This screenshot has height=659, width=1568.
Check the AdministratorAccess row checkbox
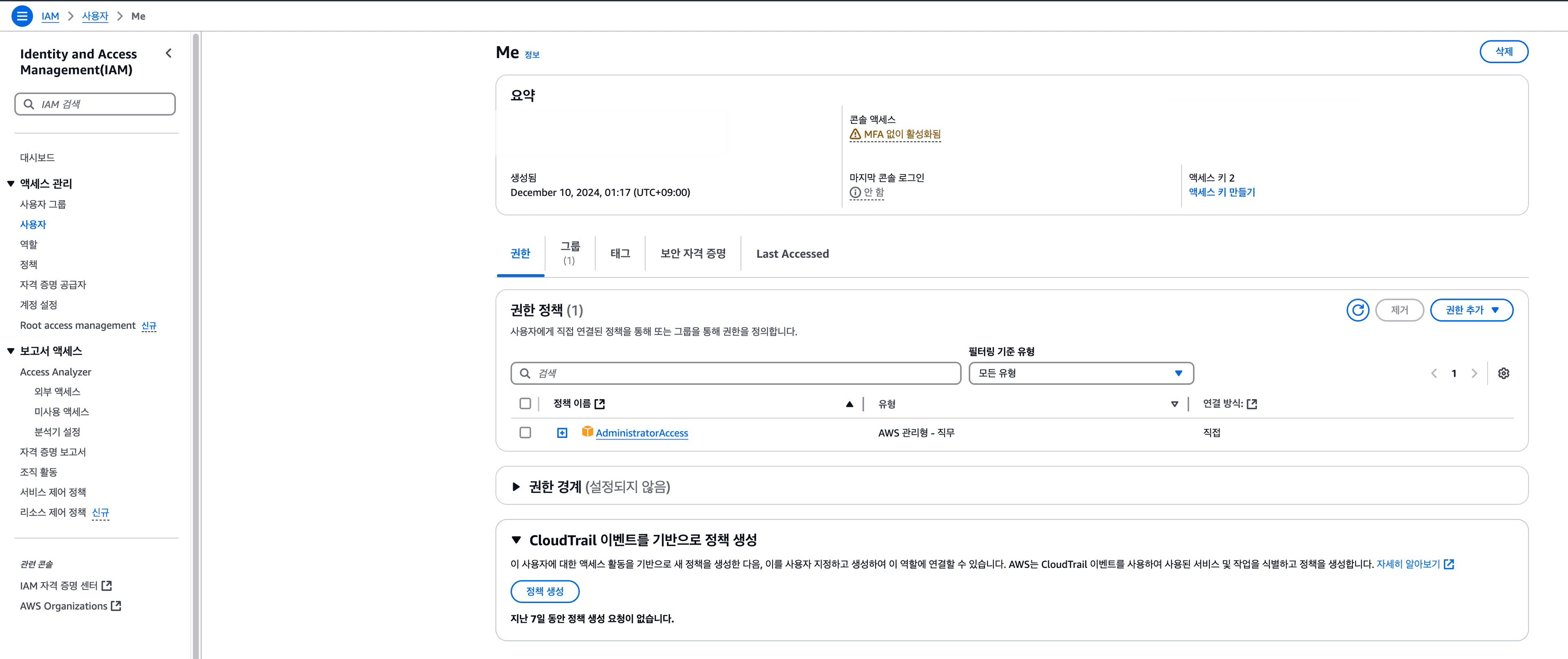click(x=525, y=432)
